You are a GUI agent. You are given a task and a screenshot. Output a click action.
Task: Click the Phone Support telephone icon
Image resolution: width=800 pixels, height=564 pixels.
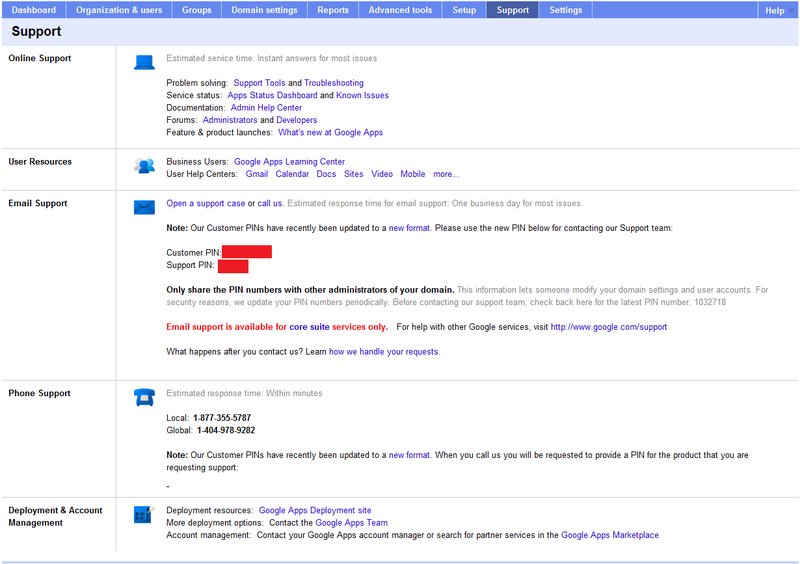144,397
